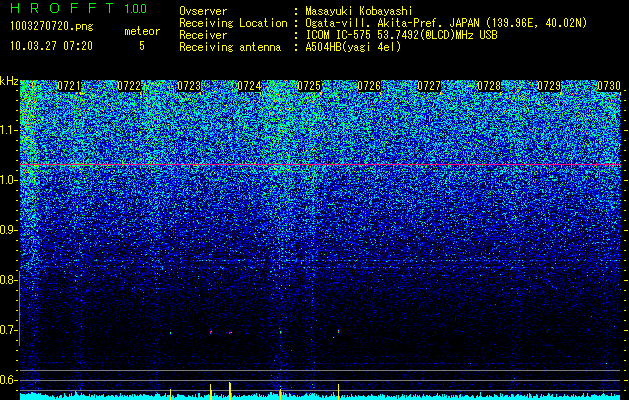Click the 0727 time label

click(429, 86)
